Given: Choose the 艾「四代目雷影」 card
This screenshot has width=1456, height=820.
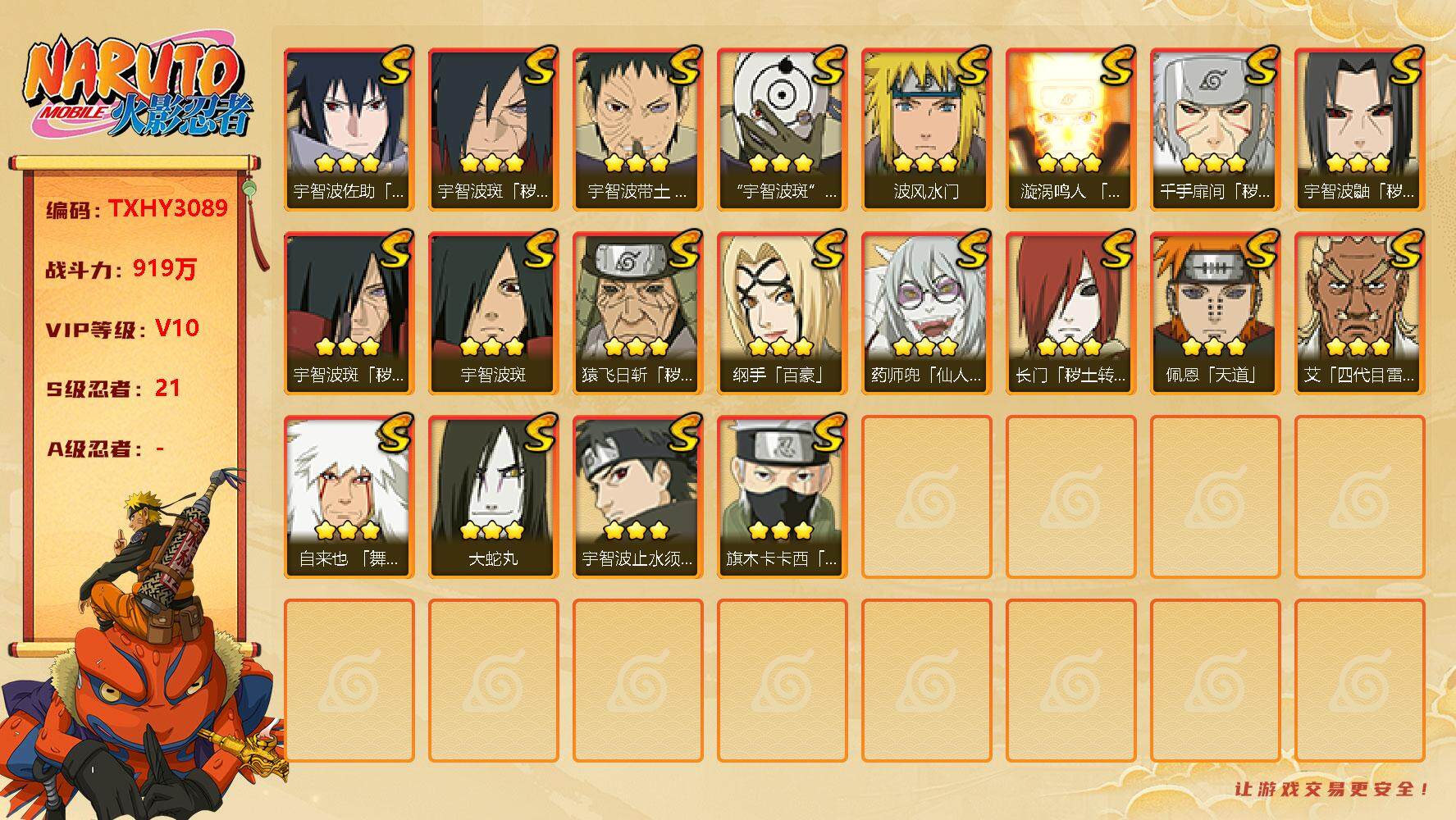Looking at the screenshot, I should click(x=1359, y=313).
